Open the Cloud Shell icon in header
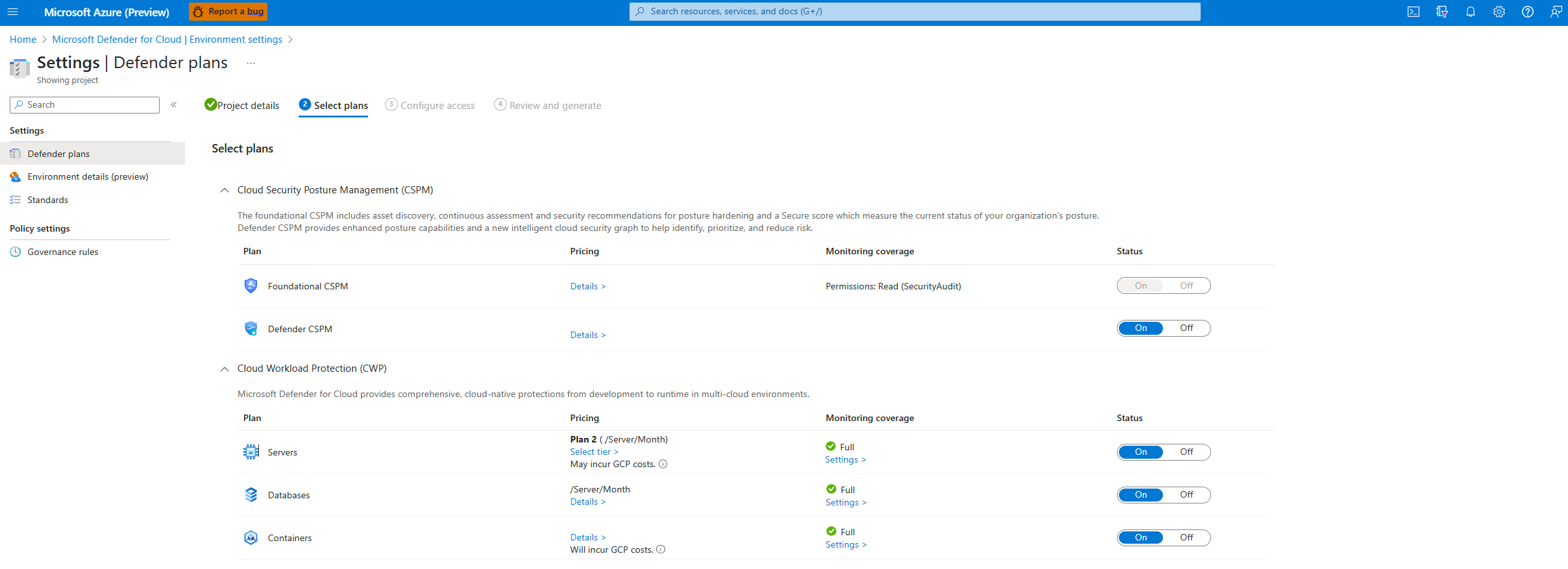 (1413, 12)
